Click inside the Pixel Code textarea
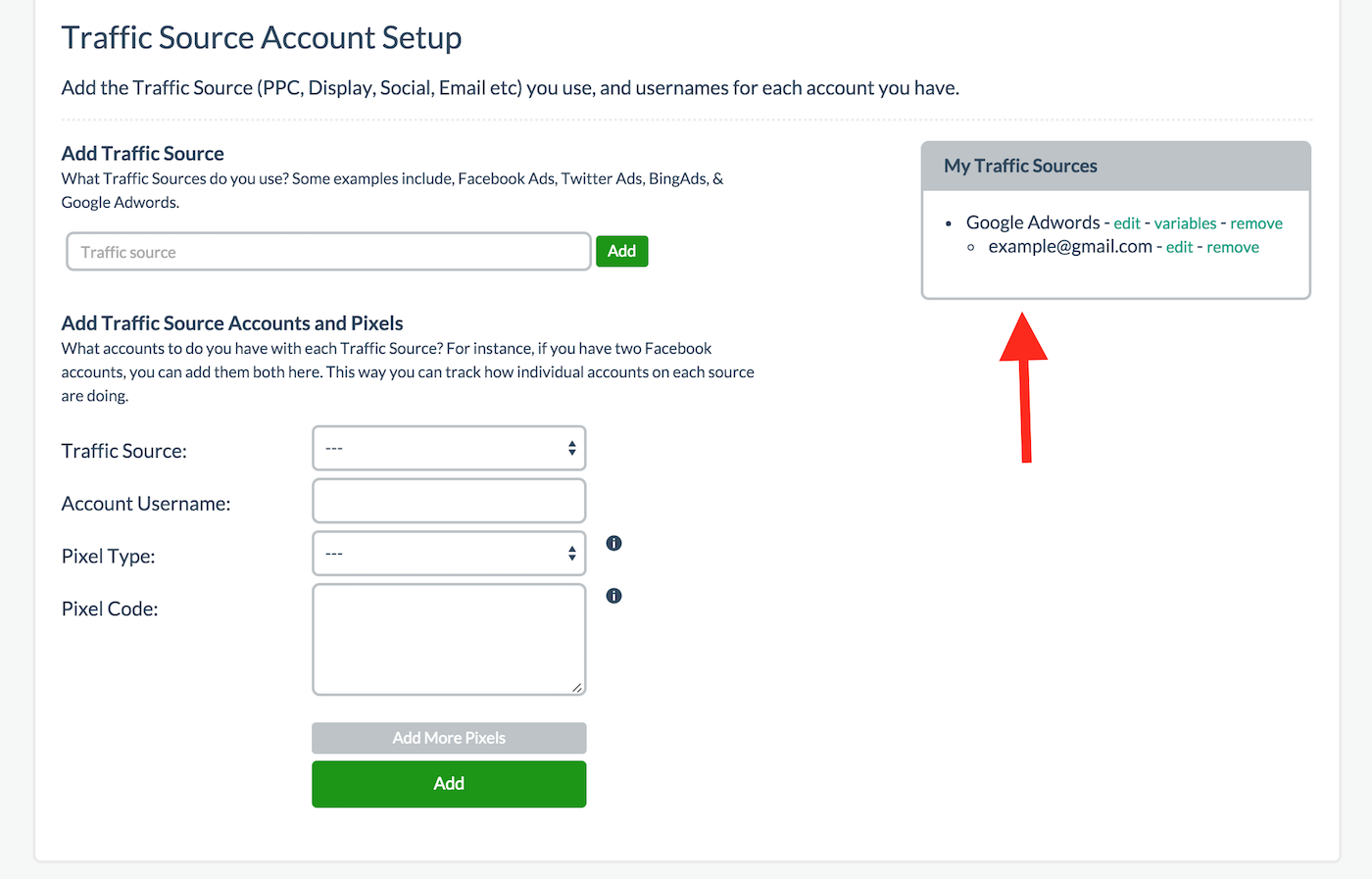The width and height of the screenshot is (1372, 879). point(449,639)
